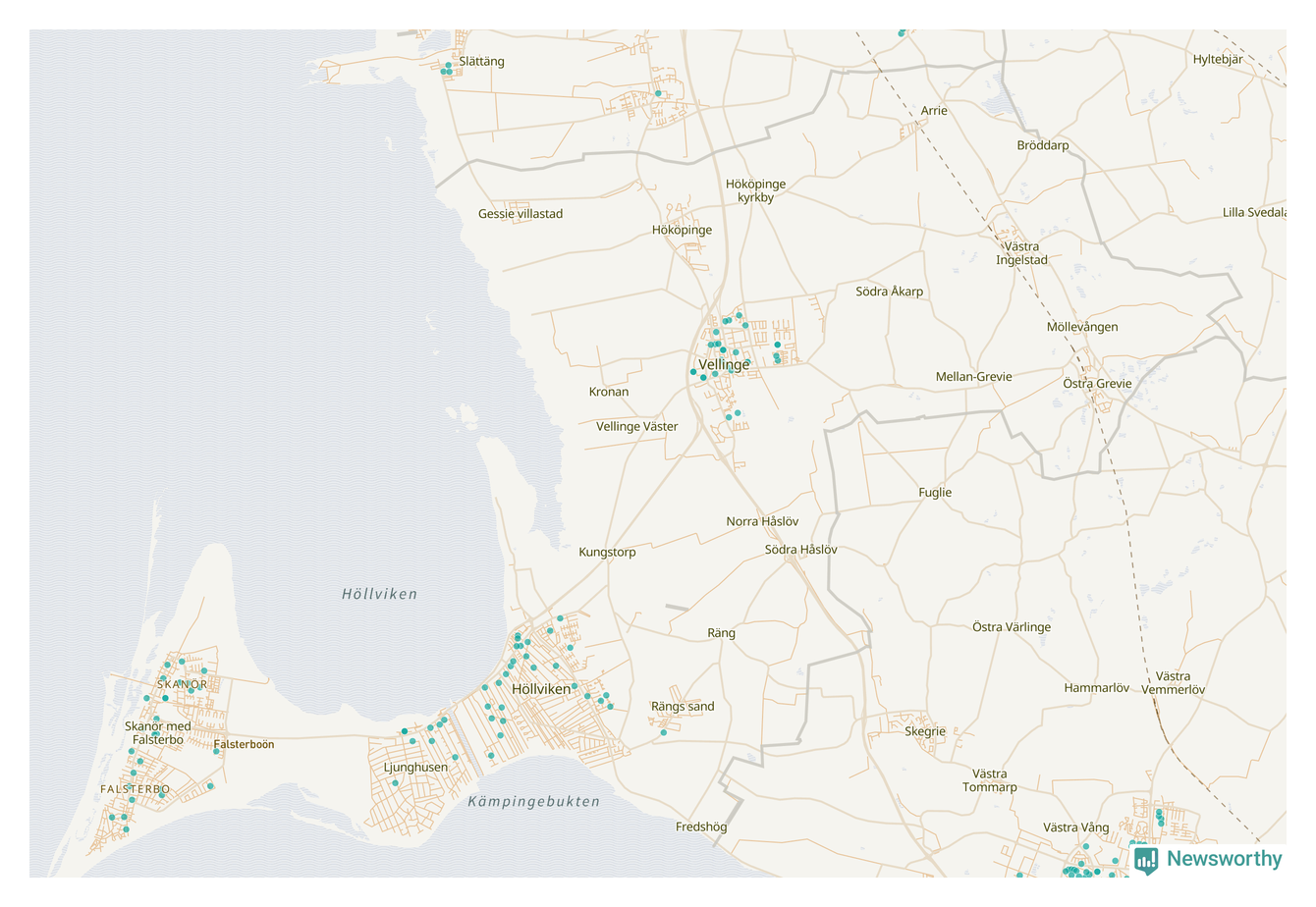Click the Vellinge town label
Screen dimensions: 1316x907
(x=724, y=364)
